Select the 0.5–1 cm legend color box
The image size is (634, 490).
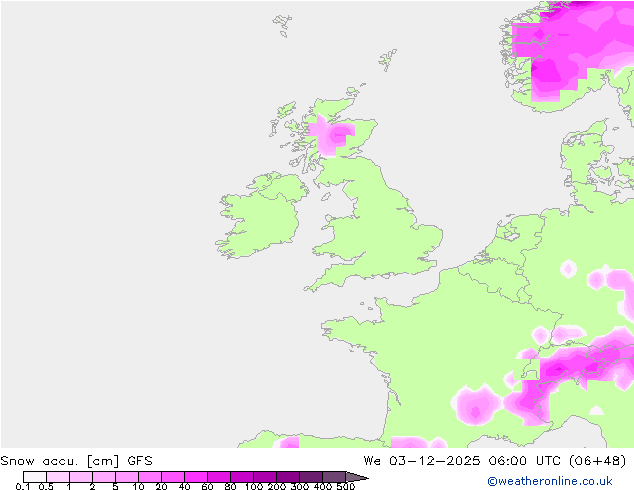[58, 477]
